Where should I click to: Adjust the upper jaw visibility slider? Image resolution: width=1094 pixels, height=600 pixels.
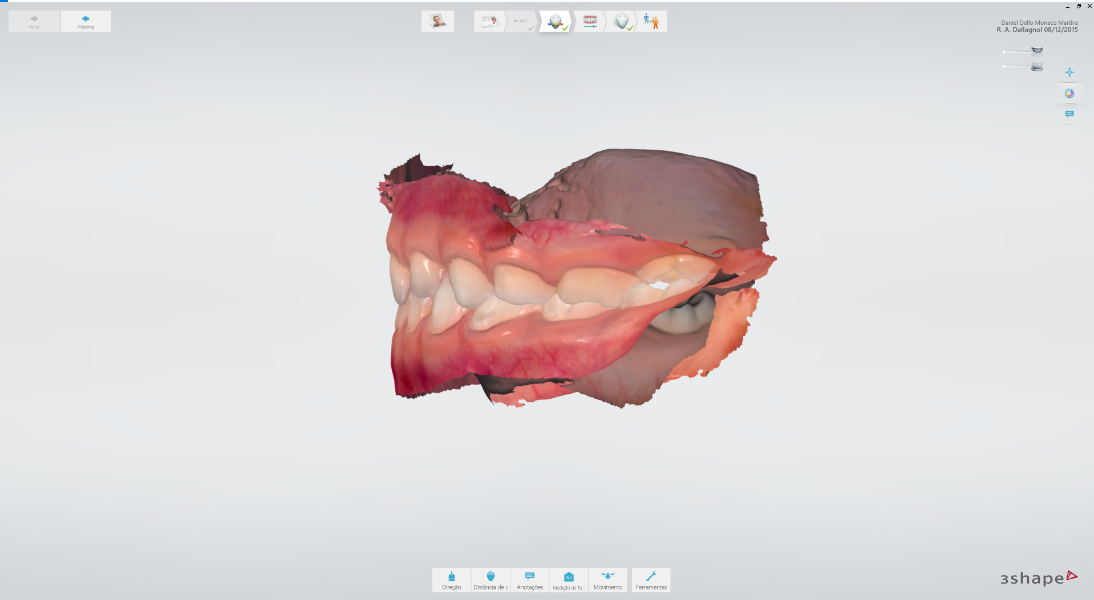pyautogui.click(x=1017, y=52)
